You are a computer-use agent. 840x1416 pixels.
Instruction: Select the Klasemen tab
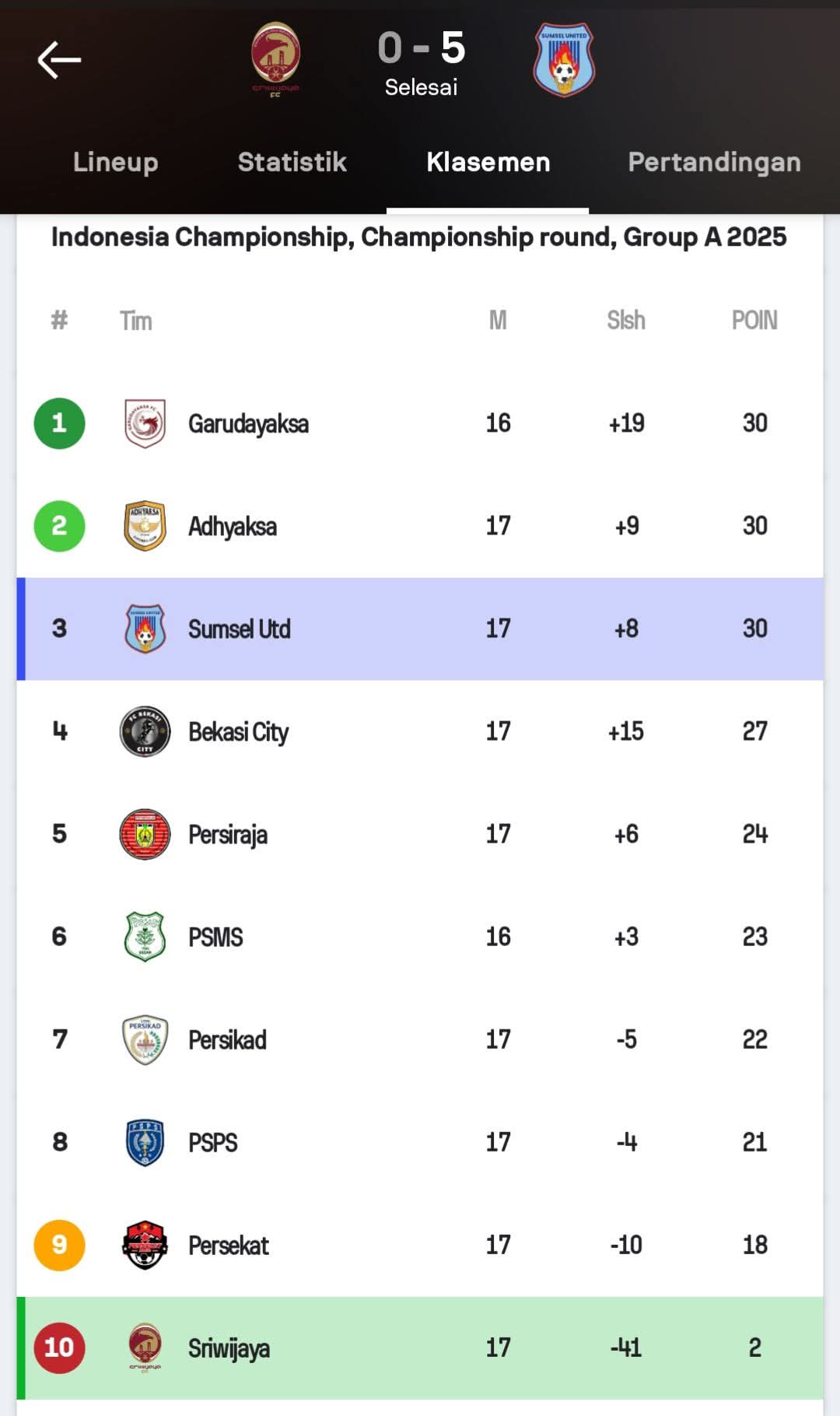488,162
